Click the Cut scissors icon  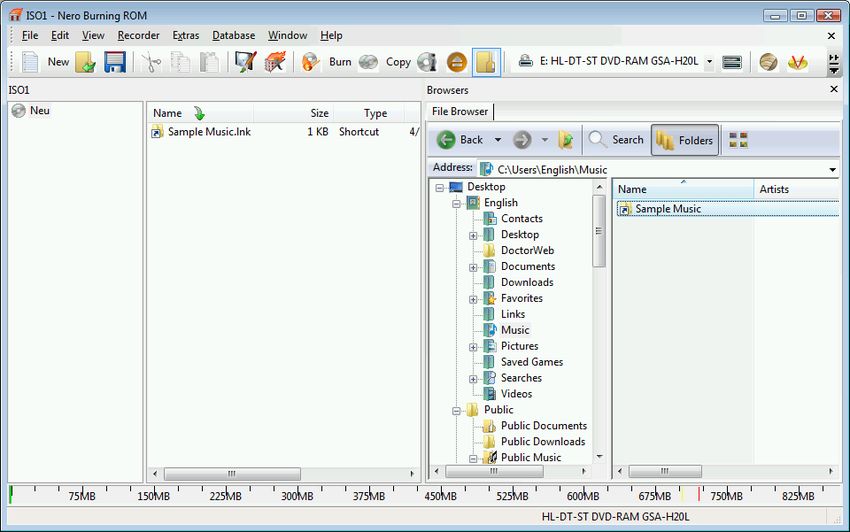tap(151, 62)
